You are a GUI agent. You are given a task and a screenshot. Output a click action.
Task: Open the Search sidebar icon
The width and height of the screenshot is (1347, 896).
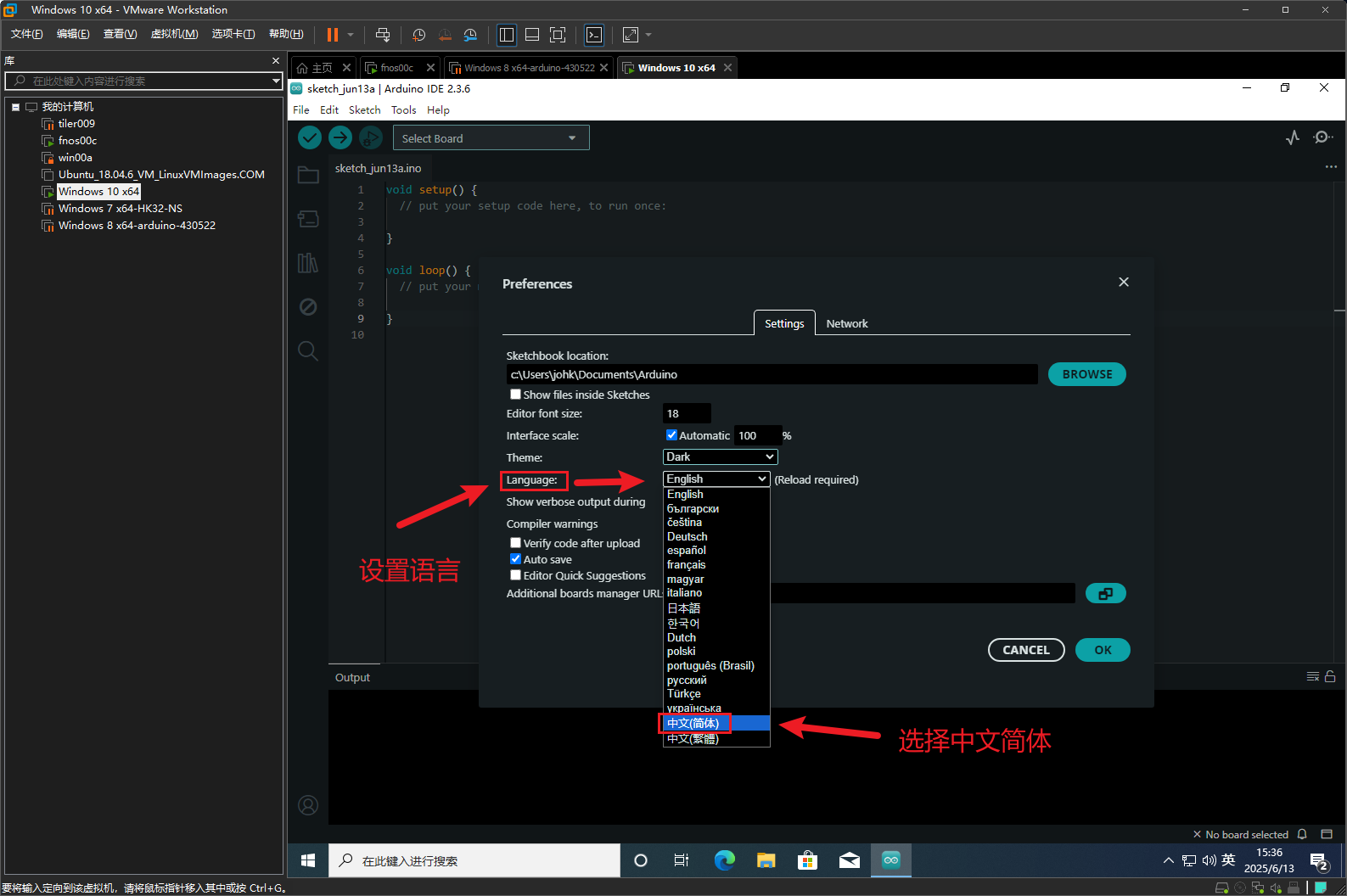pos(308,350)
